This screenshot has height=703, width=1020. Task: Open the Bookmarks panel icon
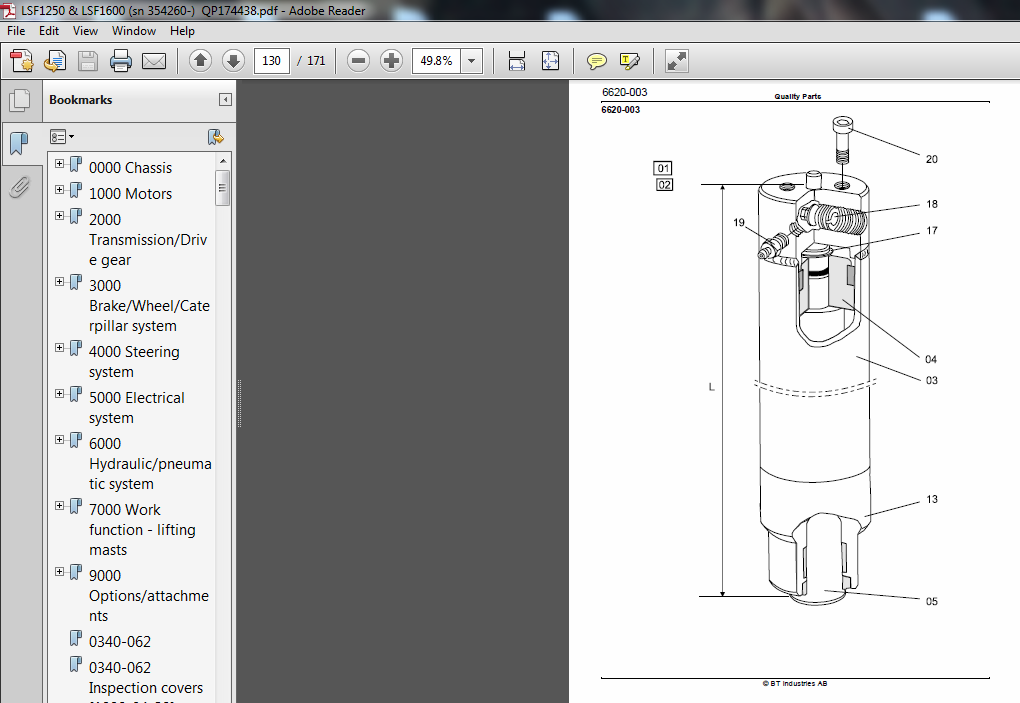tap(20, 143)
